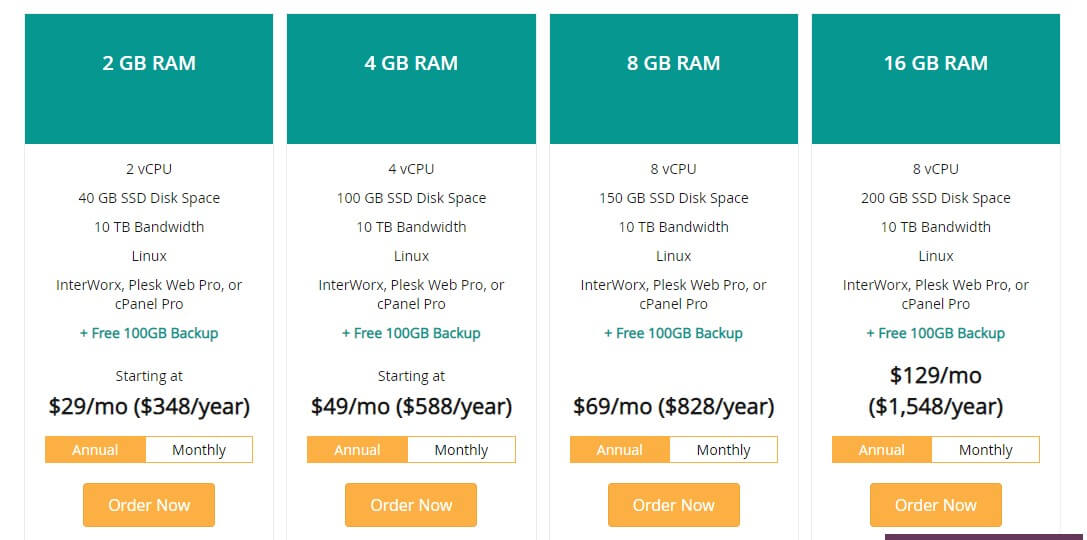Viewport: 1087px width, 540px height.
Task: Select Annual billing for 2 GB RAM plan
Action: click(96, 449)
